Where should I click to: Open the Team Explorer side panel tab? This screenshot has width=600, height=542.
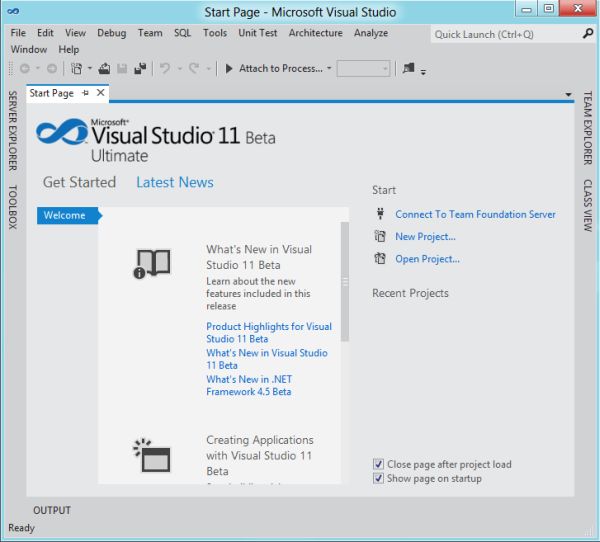pyautogui.click(x=588, y=128)
